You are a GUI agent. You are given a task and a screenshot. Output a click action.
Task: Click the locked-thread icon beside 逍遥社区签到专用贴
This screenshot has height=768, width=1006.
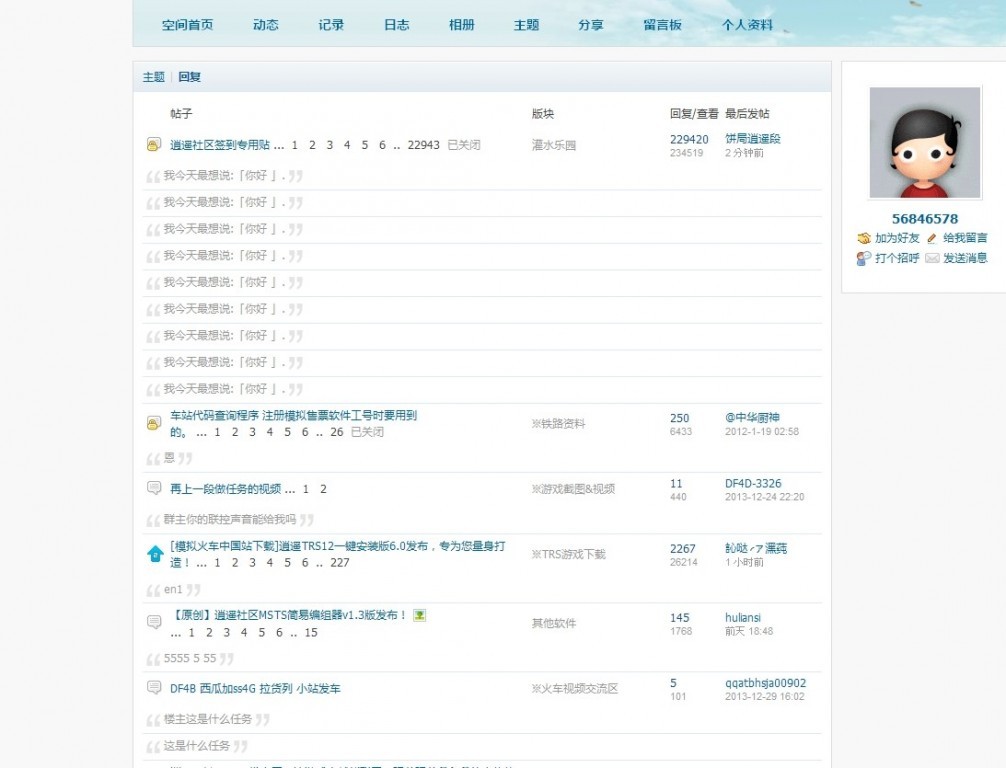click(154, 145)
